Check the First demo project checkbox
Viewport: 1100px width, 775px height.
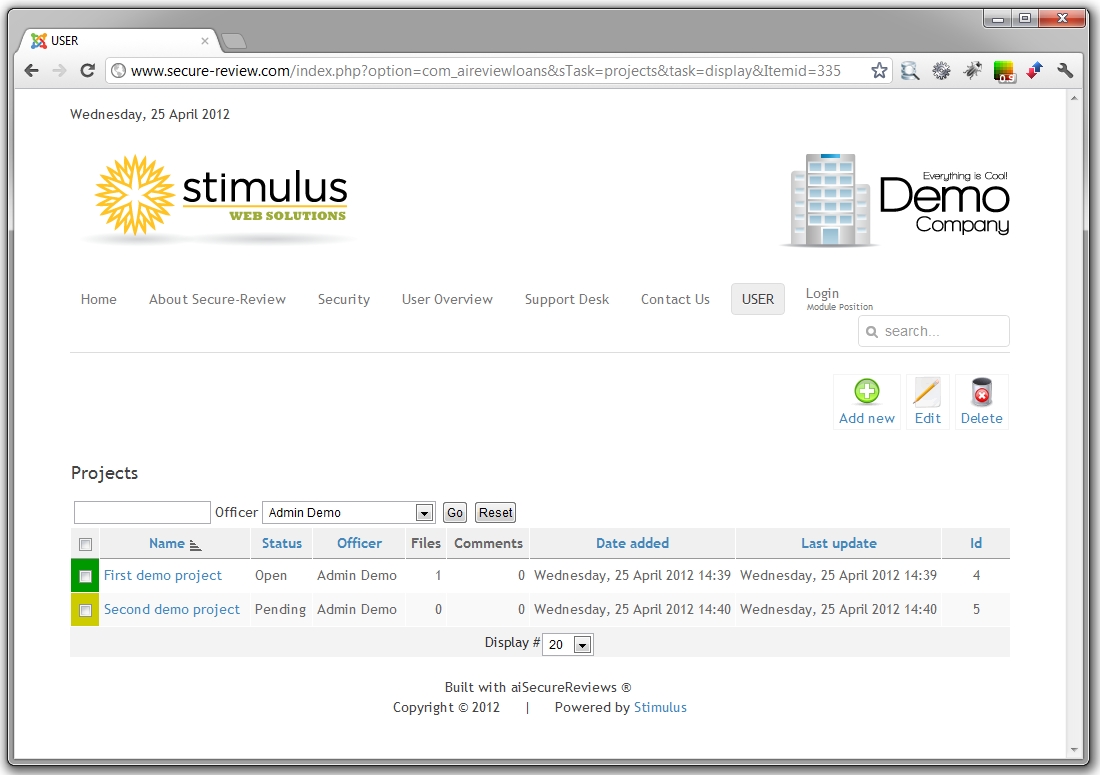click(x=86, y=576)
